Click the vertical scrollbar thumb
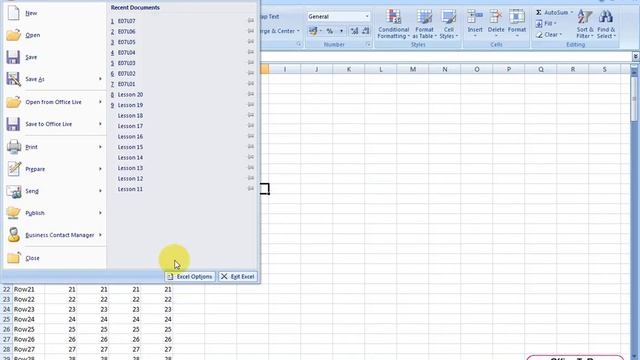The height and width of the screenshot is (360, 640). click(x=634, y=100)
